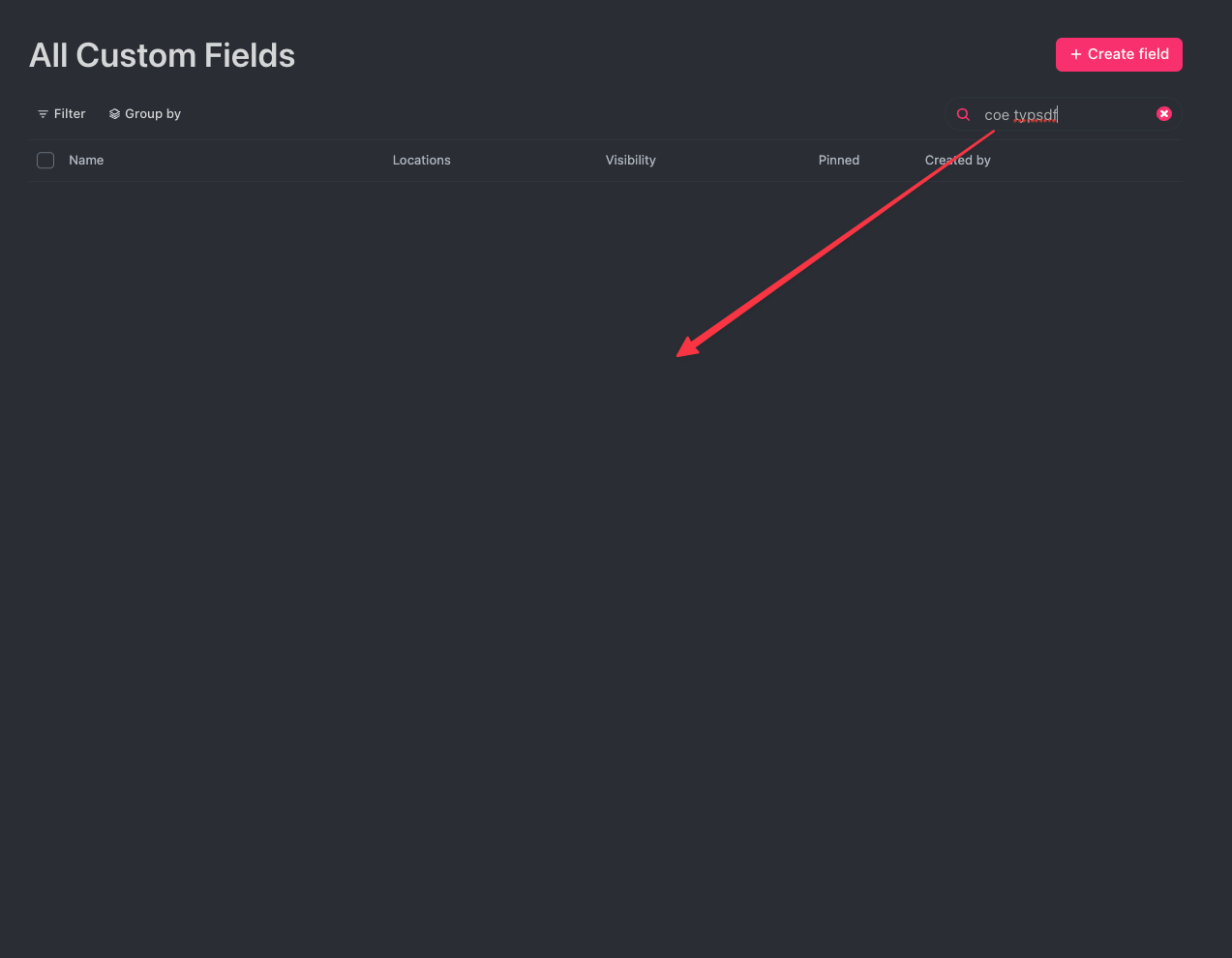Click the word 'coe' in the search box
Viewport: 1232px width, 958px height.
997,115
